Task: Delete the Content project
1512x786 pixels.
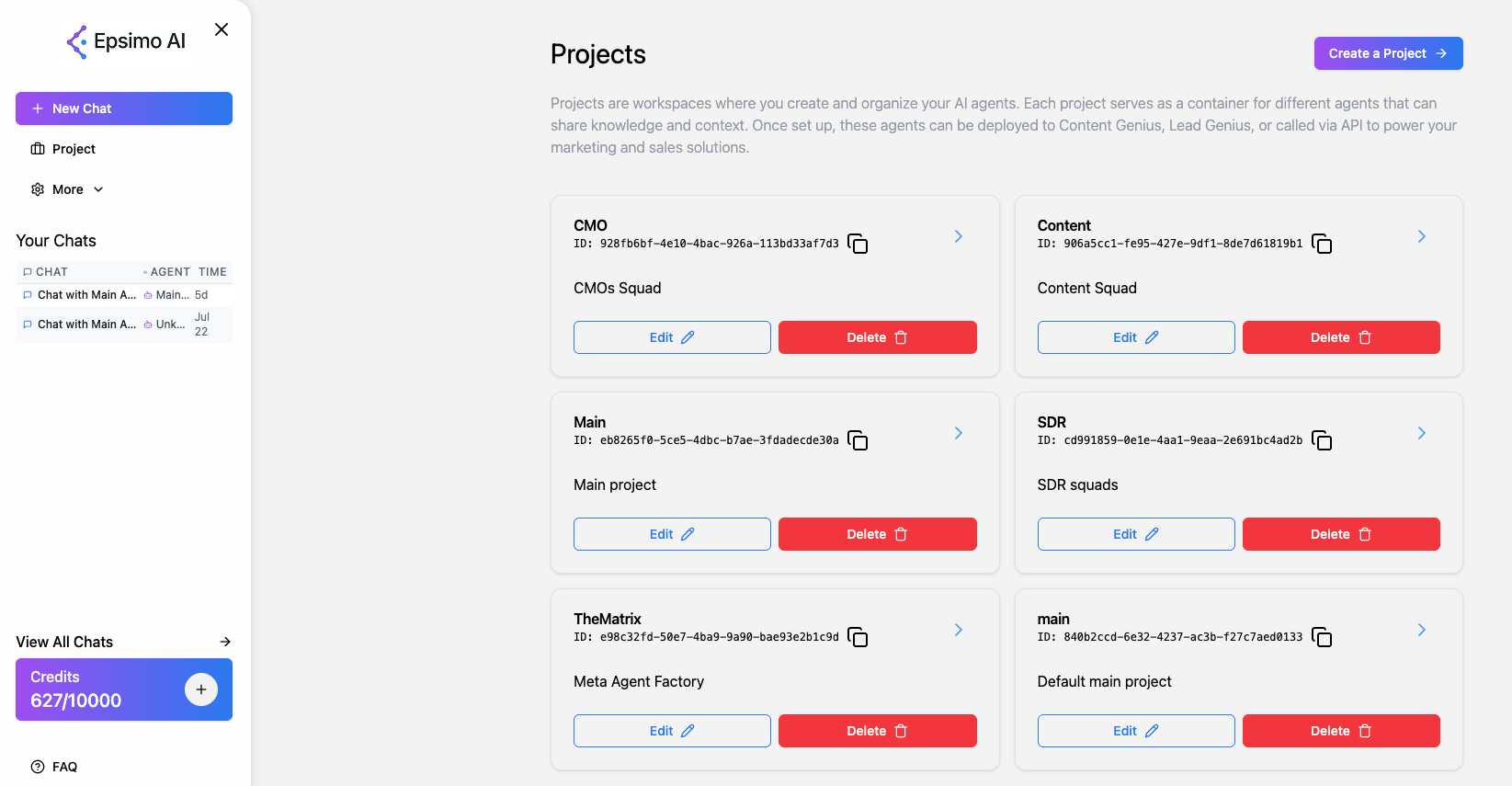Action: point(1340,337)
